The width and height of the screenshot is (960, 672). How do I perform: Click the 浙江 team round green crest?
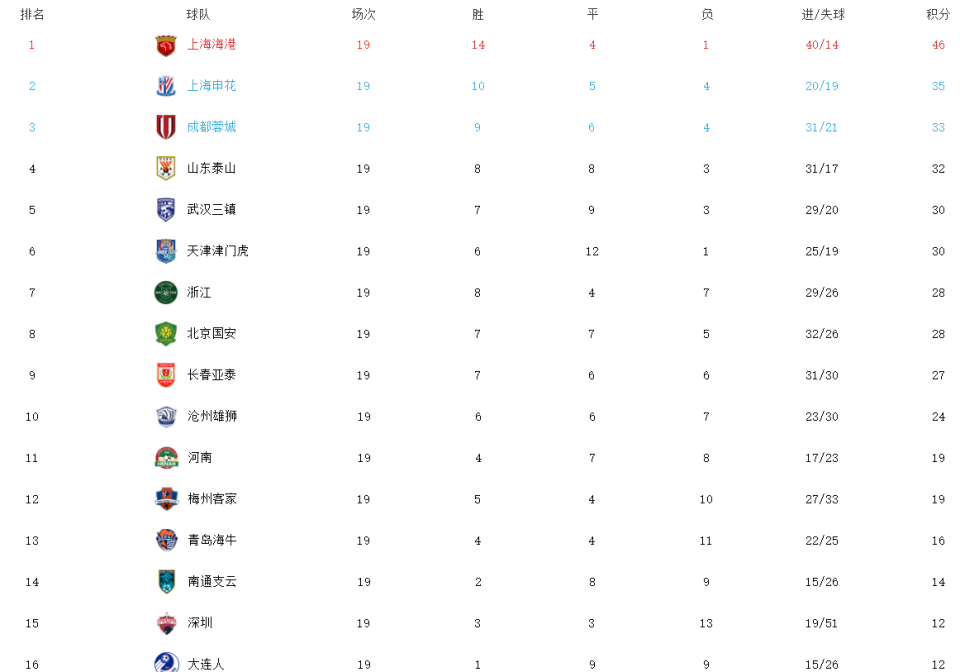[x=166, y=293]
